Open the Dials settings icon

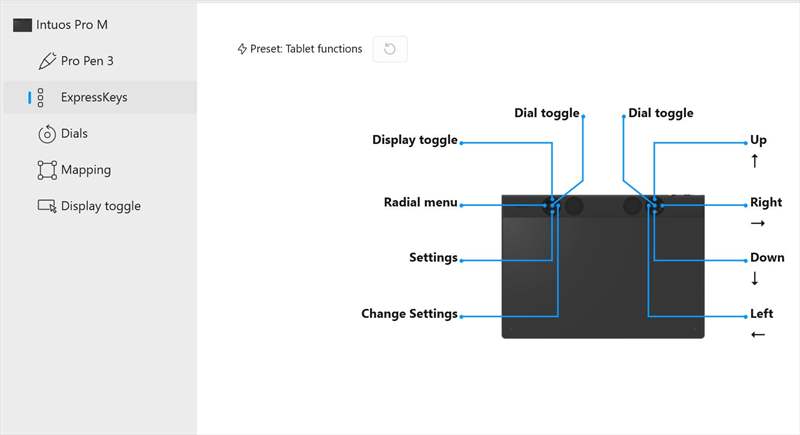[x=47, y=134]
